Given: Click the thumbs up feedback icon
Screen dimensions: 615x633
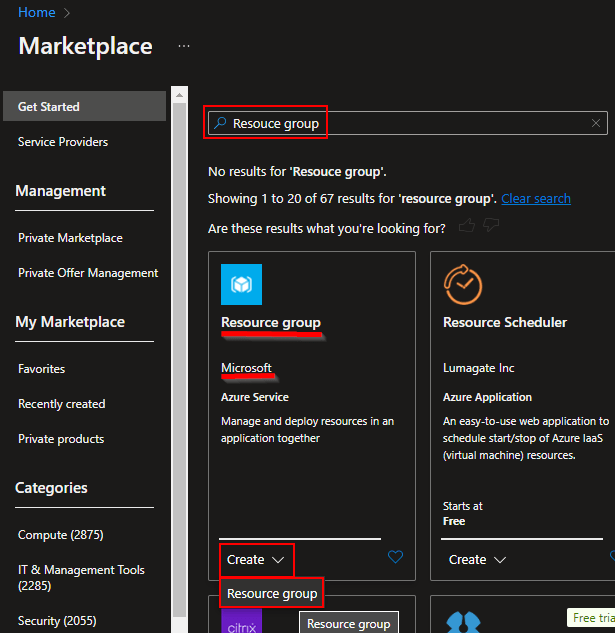Looking at the screenshot, I should point(466,227).
